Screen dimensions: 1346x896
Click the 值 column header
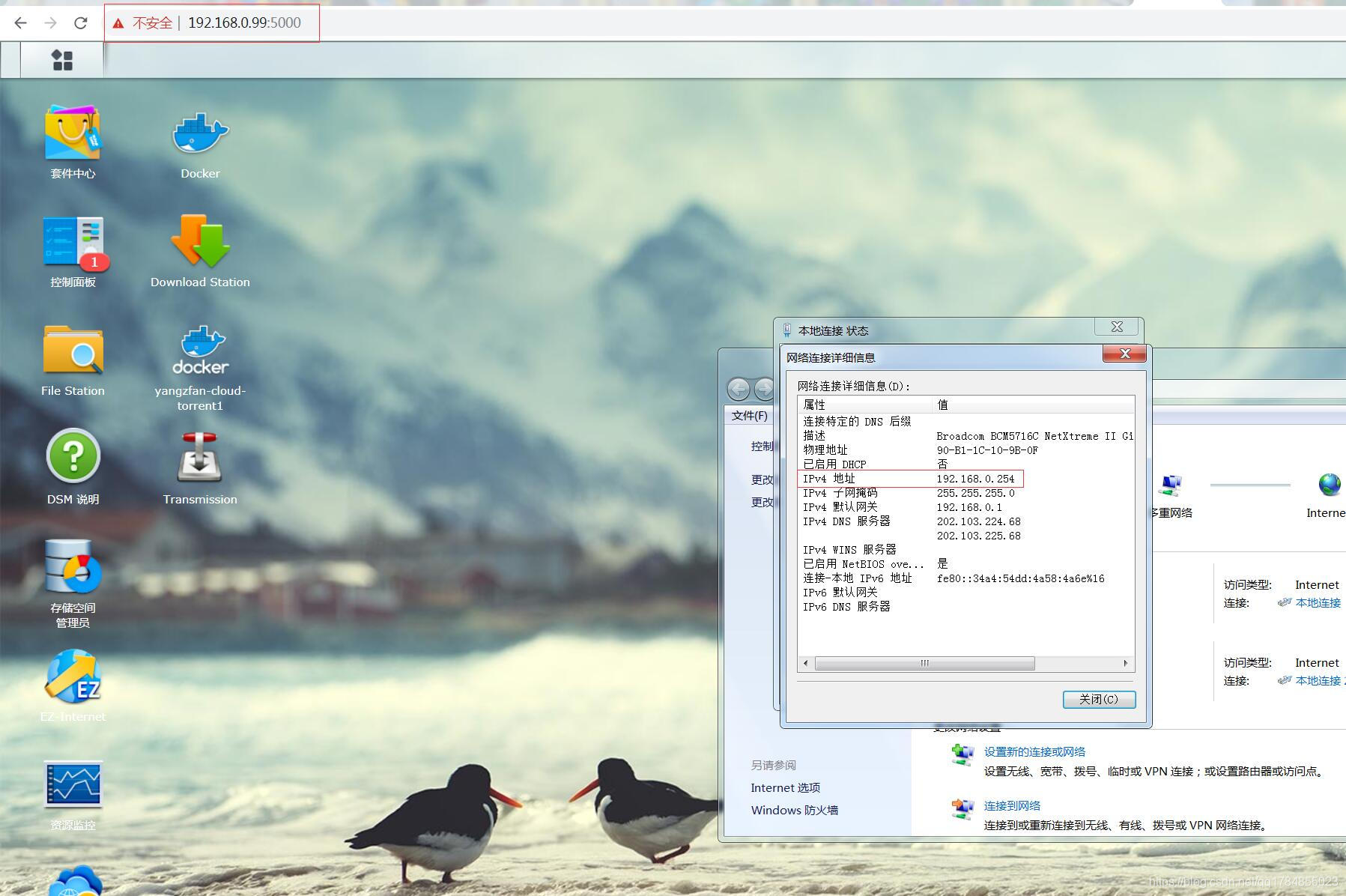coord(1033,405)
